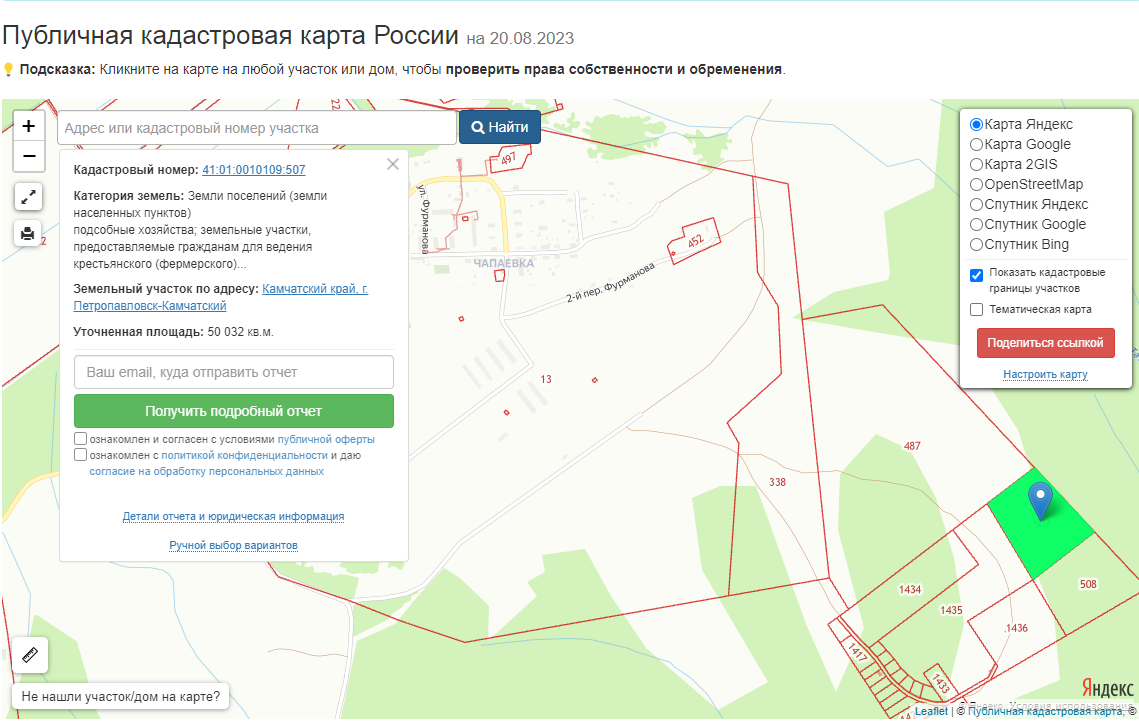The height and width of the screenshot is (721, 1139).
Task: Click map label 13
Action: [546, 379]
